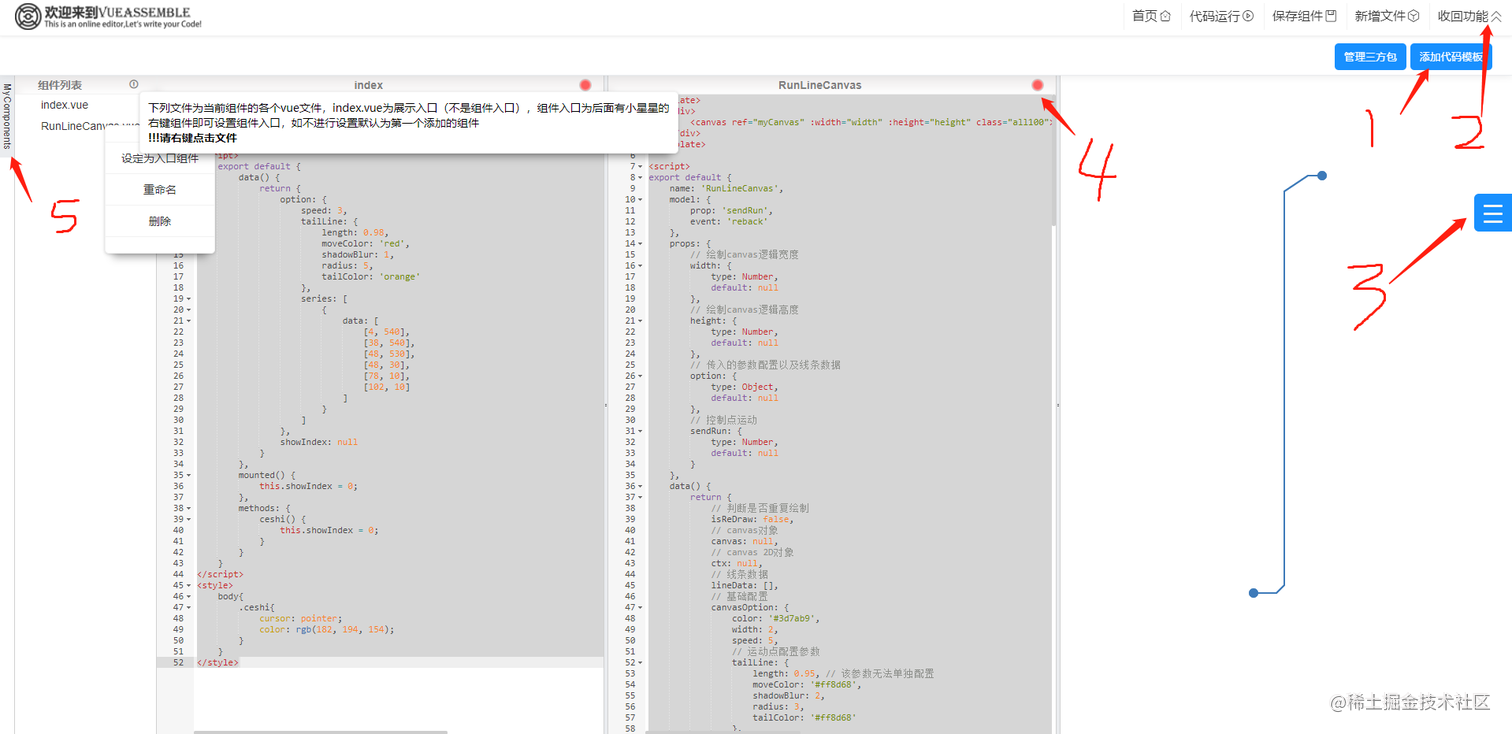Fold line 35 mounted() in index editor
Viewport: 1512px width, 734px height.
pos(189,475)
